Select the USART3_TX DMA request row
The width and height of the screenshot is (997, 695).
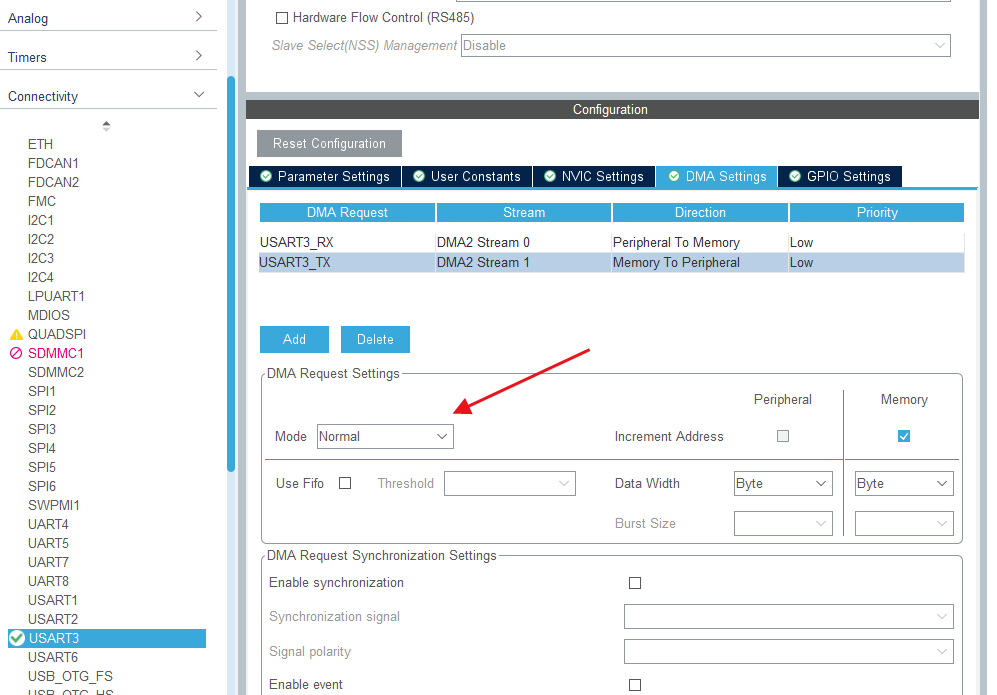(612, 263)
